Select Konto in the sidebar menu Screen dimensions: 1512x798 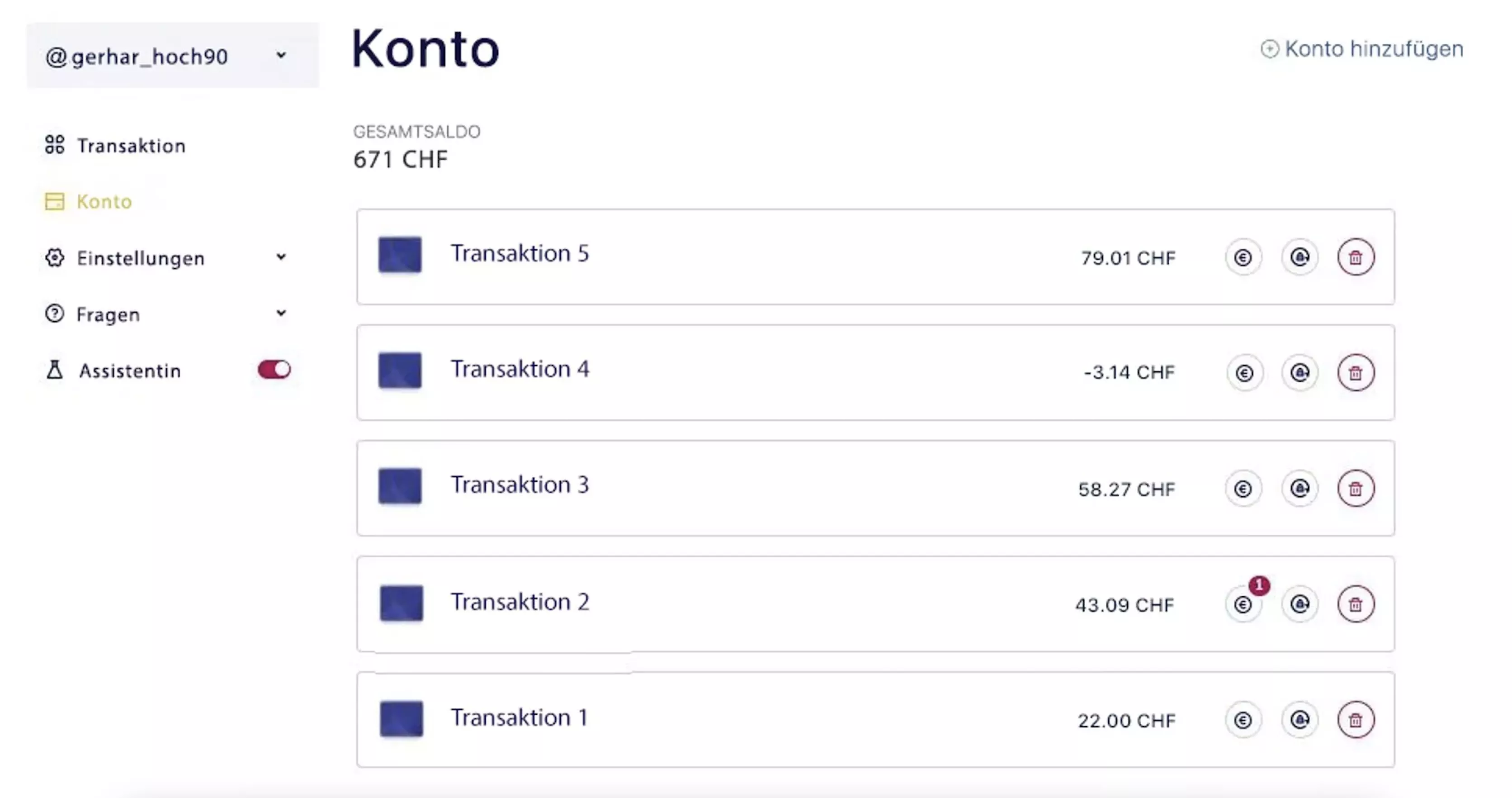104,201
